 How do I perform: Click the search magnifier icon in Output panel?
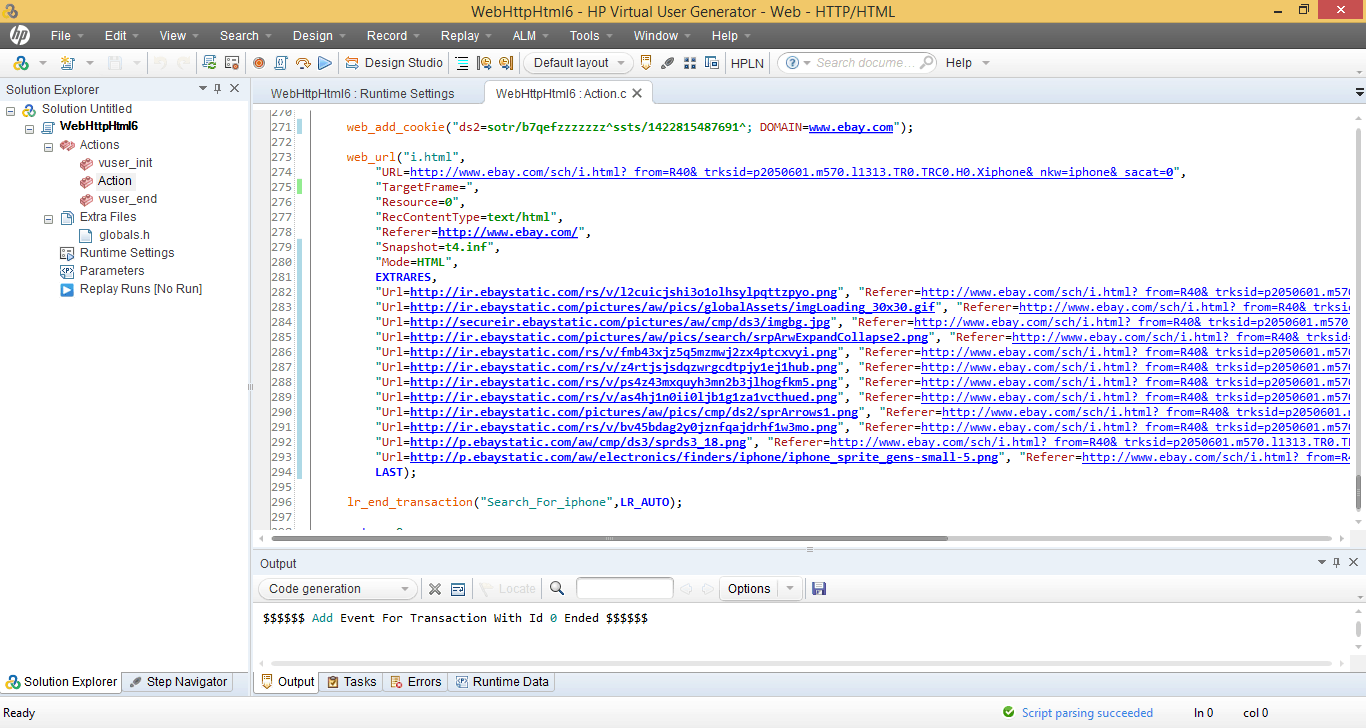(557, 589)
